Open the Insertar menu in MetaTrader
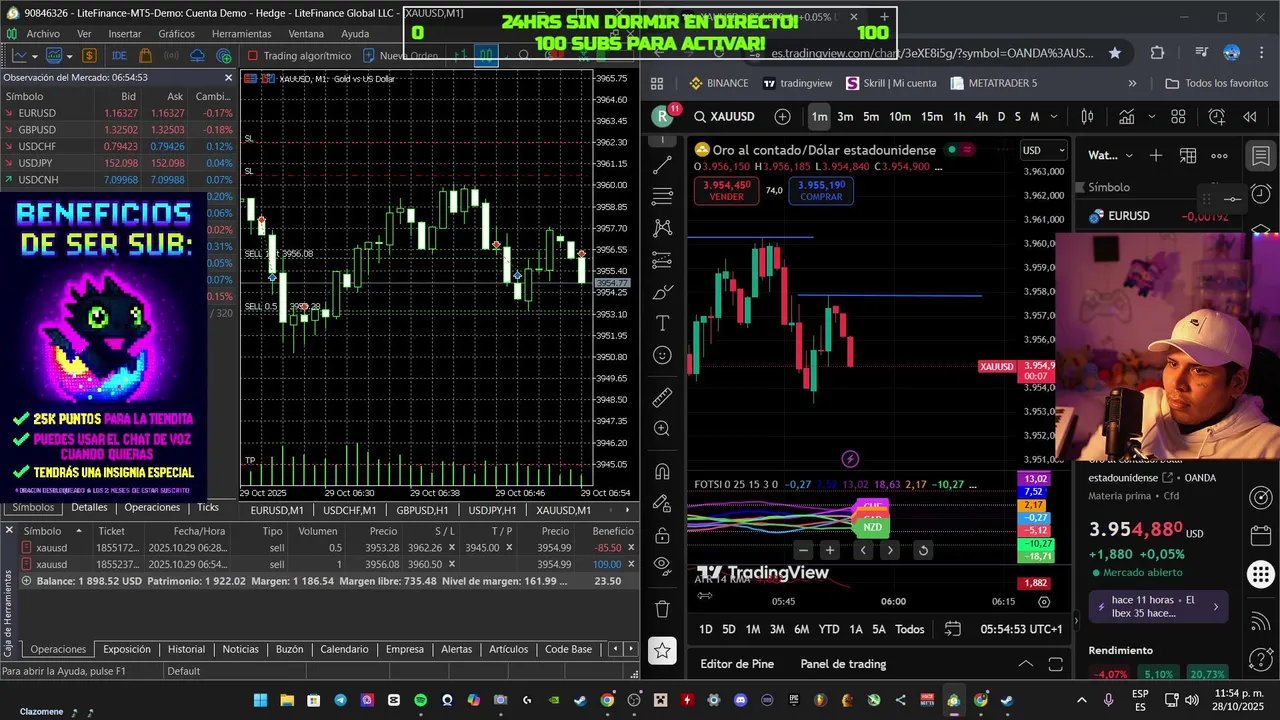This screenshot has height=720, width=1280. (x=125, y=33)
